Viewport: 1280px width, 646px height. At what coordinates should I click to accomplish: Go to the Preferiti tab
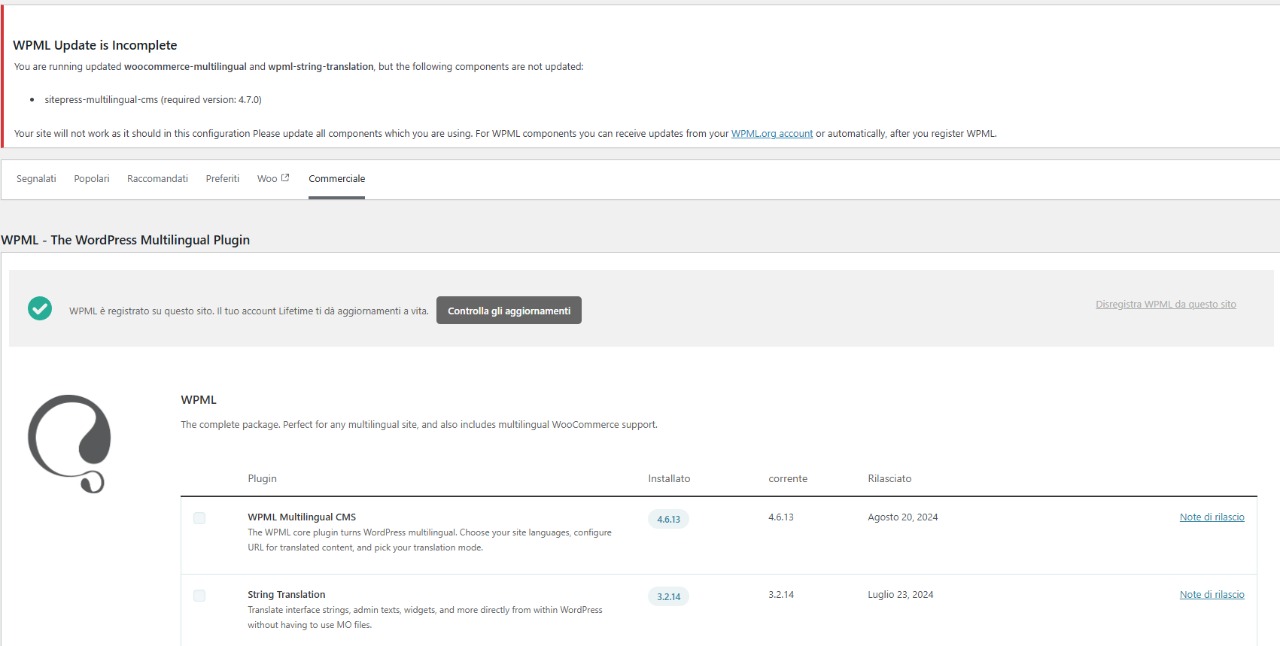(223, 178)
